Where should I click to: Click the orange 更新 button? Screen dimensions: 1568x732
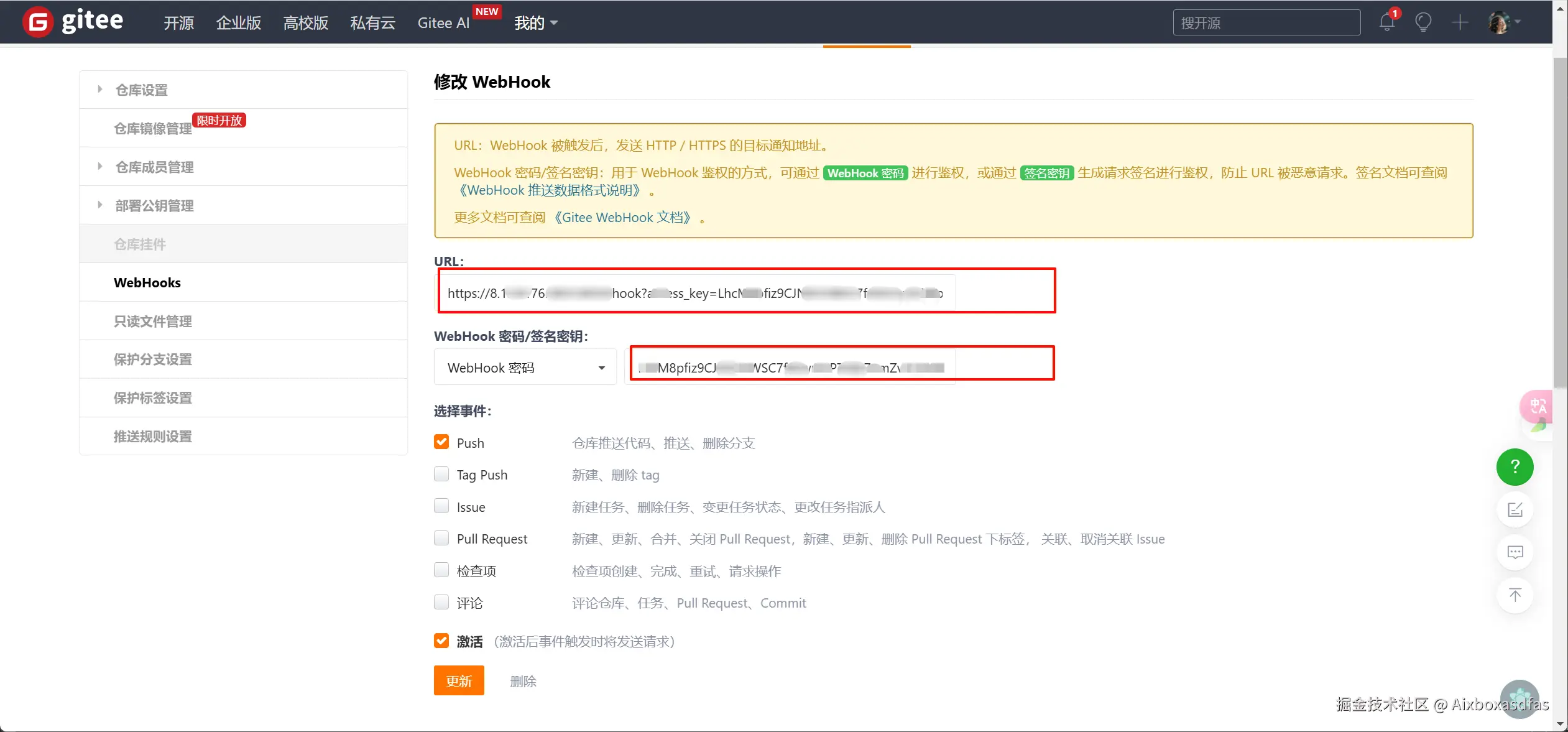[x=459, y=681]
